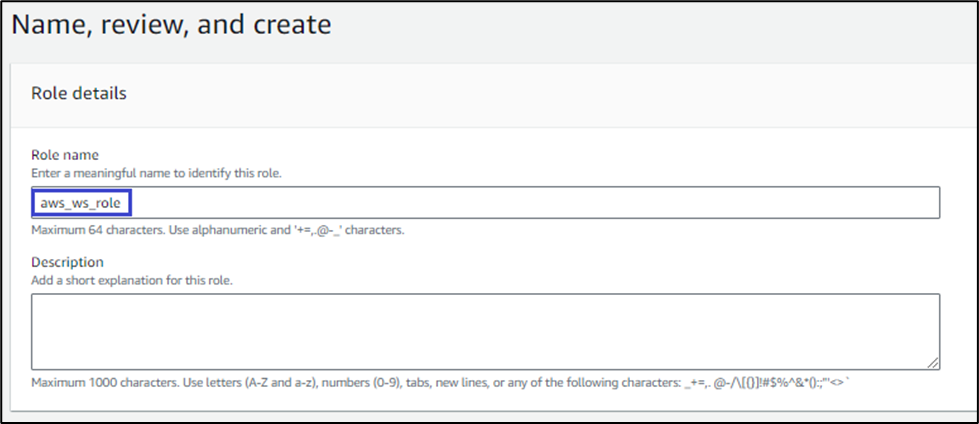Viewport: 979px width, 424px height.
Task: Click the Role name input field
Action: point(485,202)
